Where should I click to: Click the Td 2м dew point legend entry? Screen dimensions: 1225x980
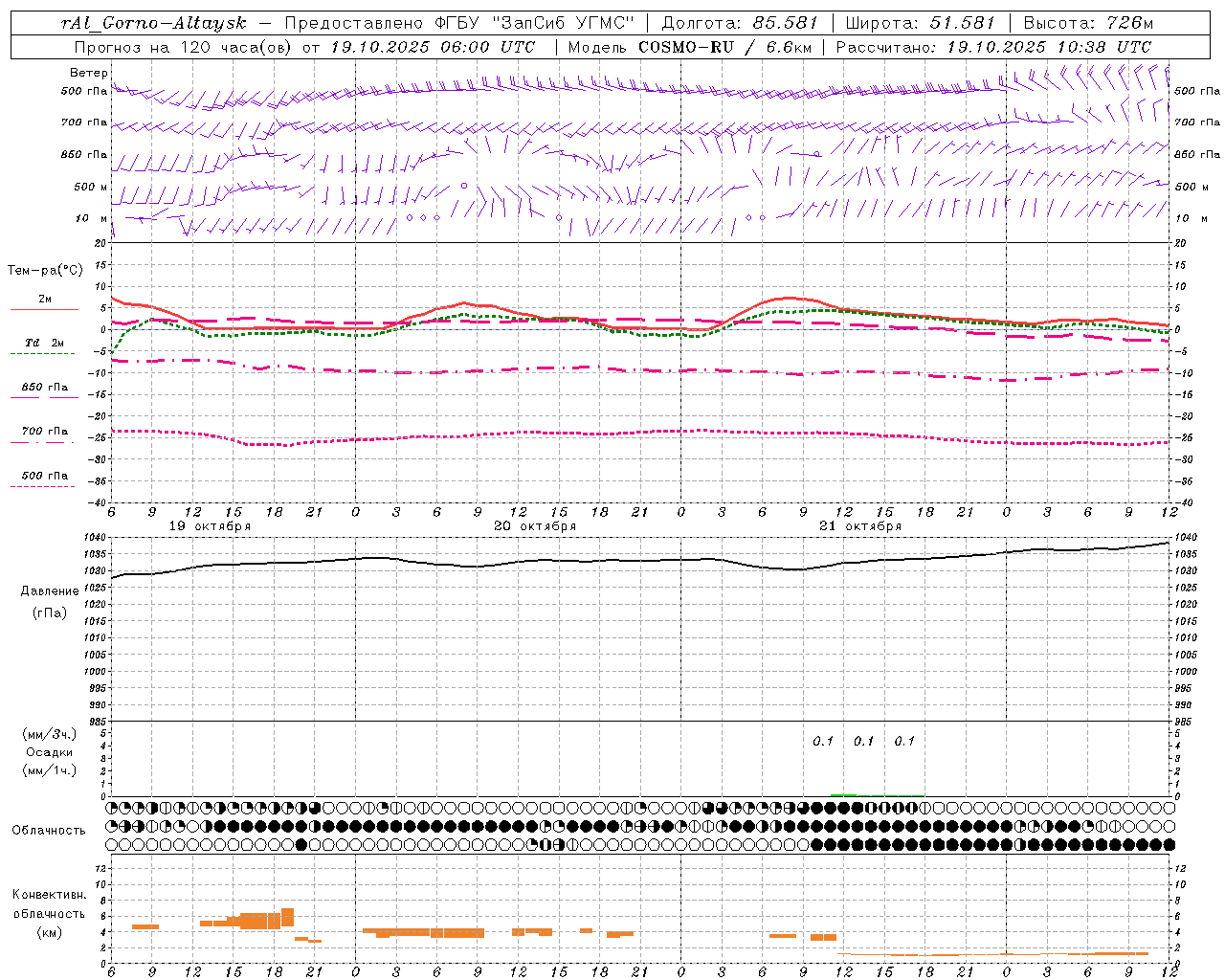pos(45,343)
